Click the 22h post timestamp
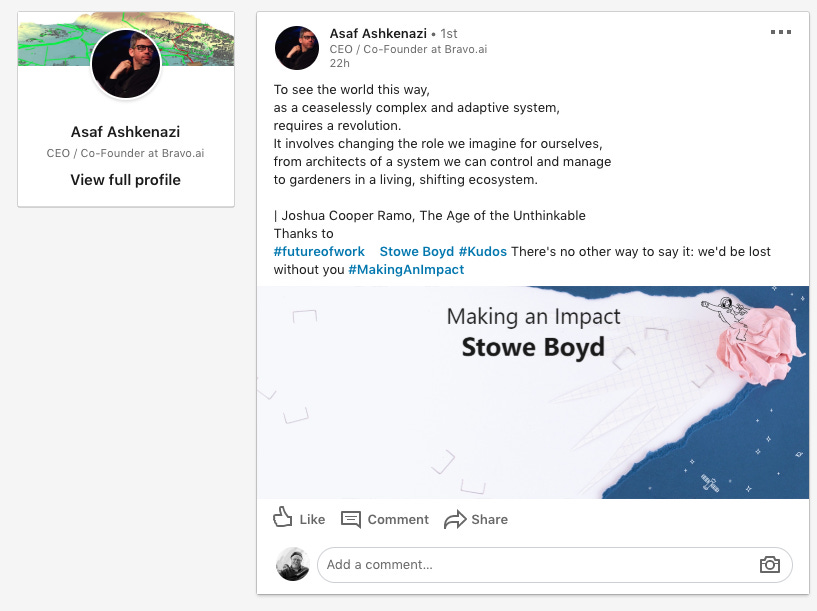The image size is (817, 611). point(340,63)
